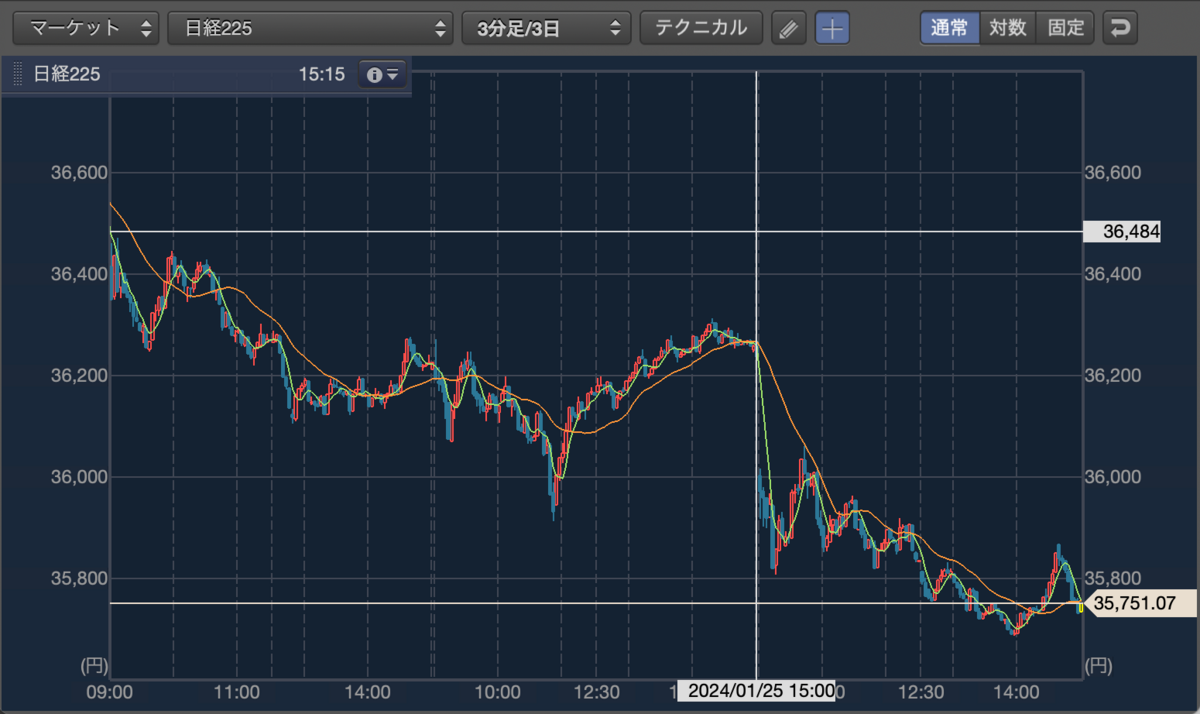1200x714 pixels.
Task: Click the yellow current-price candle marker
Action: point(1080,607)
